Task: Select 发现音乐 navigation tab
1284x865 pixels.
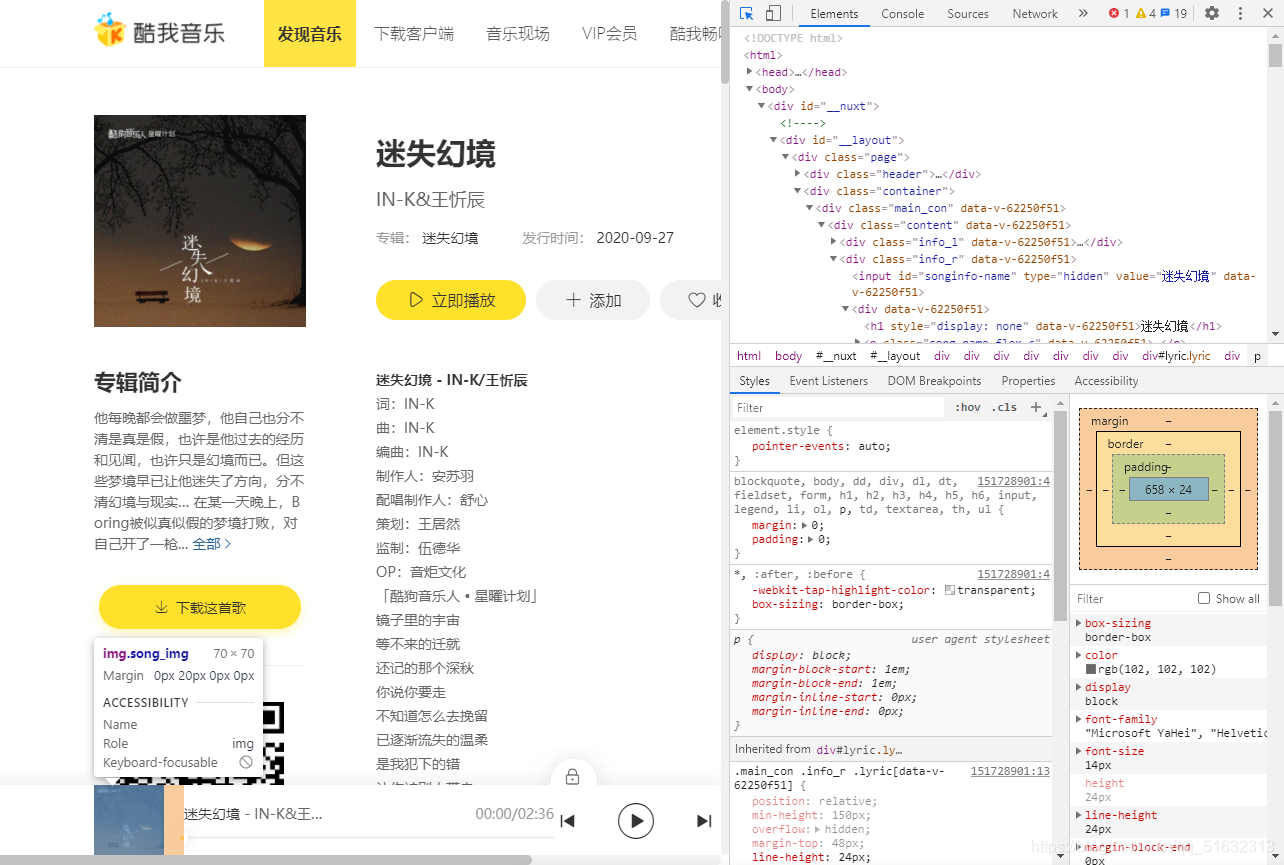Action: point(310,34)
